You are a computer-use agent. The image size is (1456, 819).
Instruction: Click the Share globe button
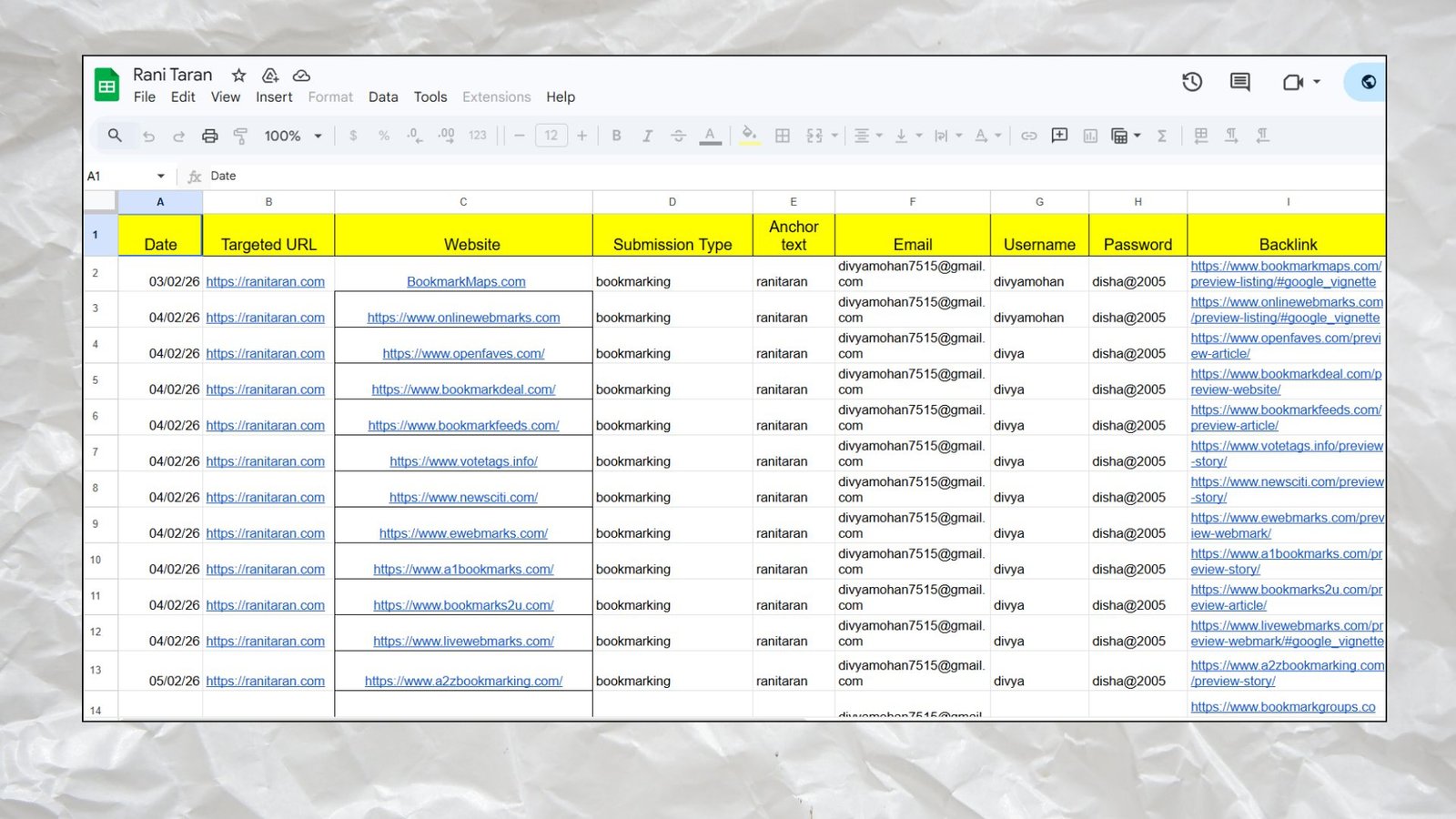(x=1368, y=82)
